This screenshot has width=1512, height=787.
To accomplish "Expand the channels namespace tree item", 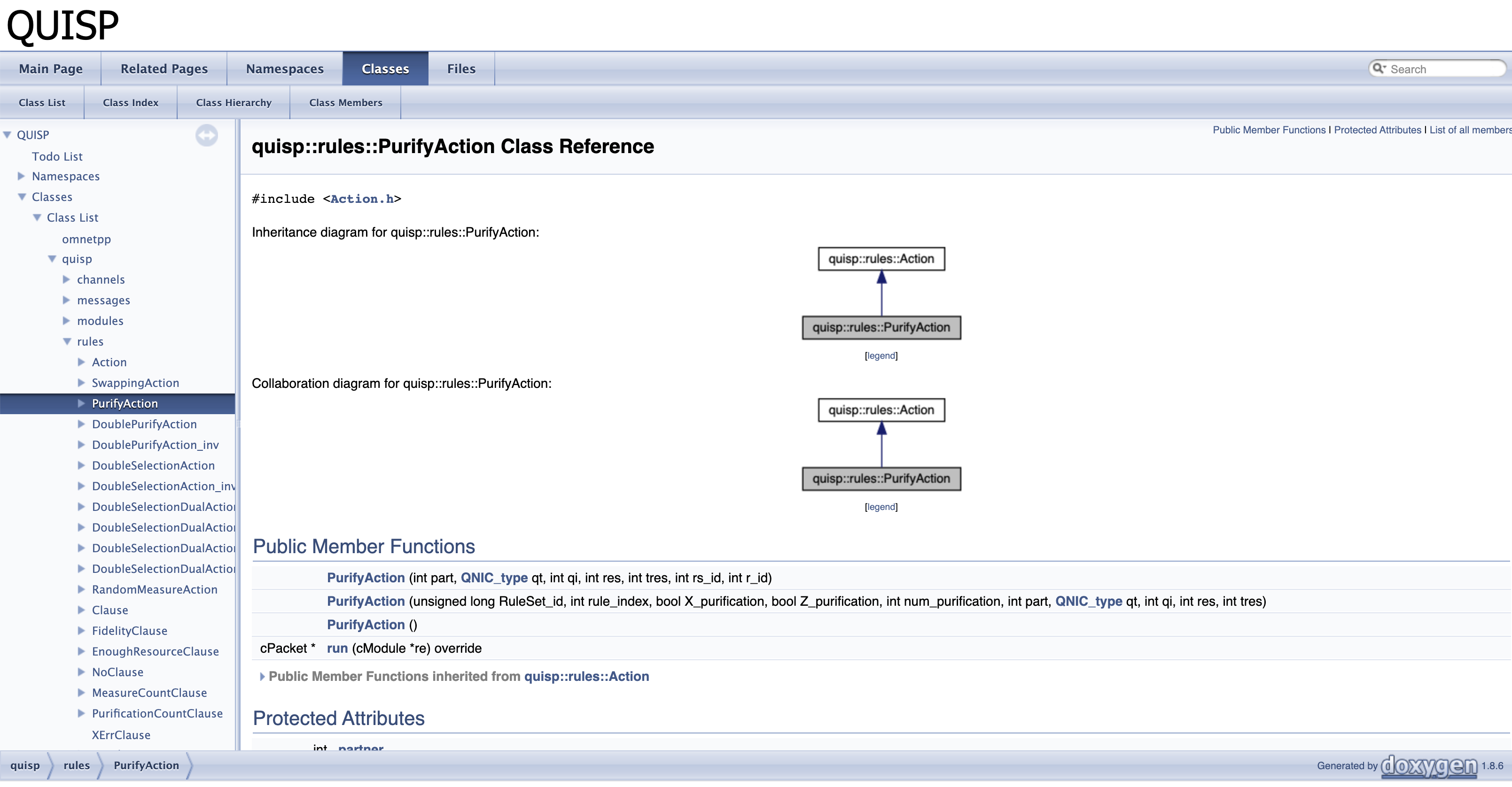I will pyautogui.click(x=65, y=279).
